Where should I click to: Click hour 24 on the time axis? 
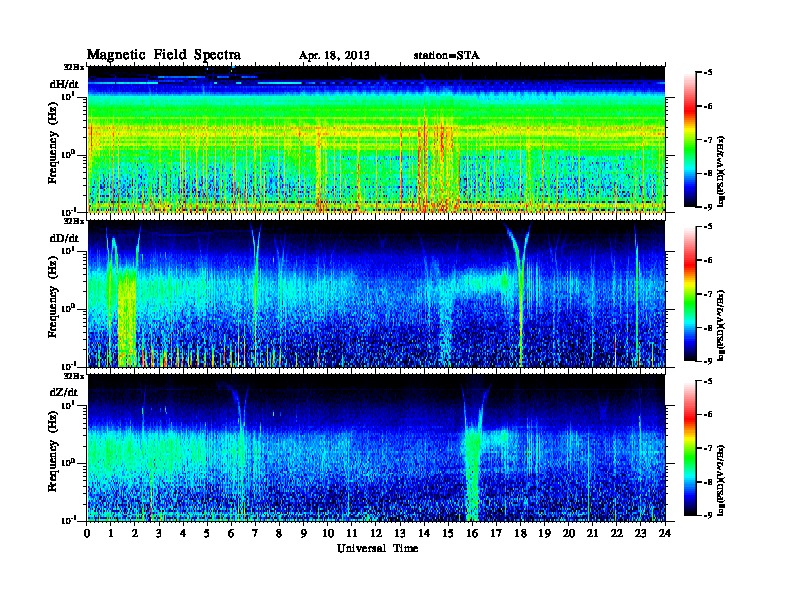coord(665,534)
